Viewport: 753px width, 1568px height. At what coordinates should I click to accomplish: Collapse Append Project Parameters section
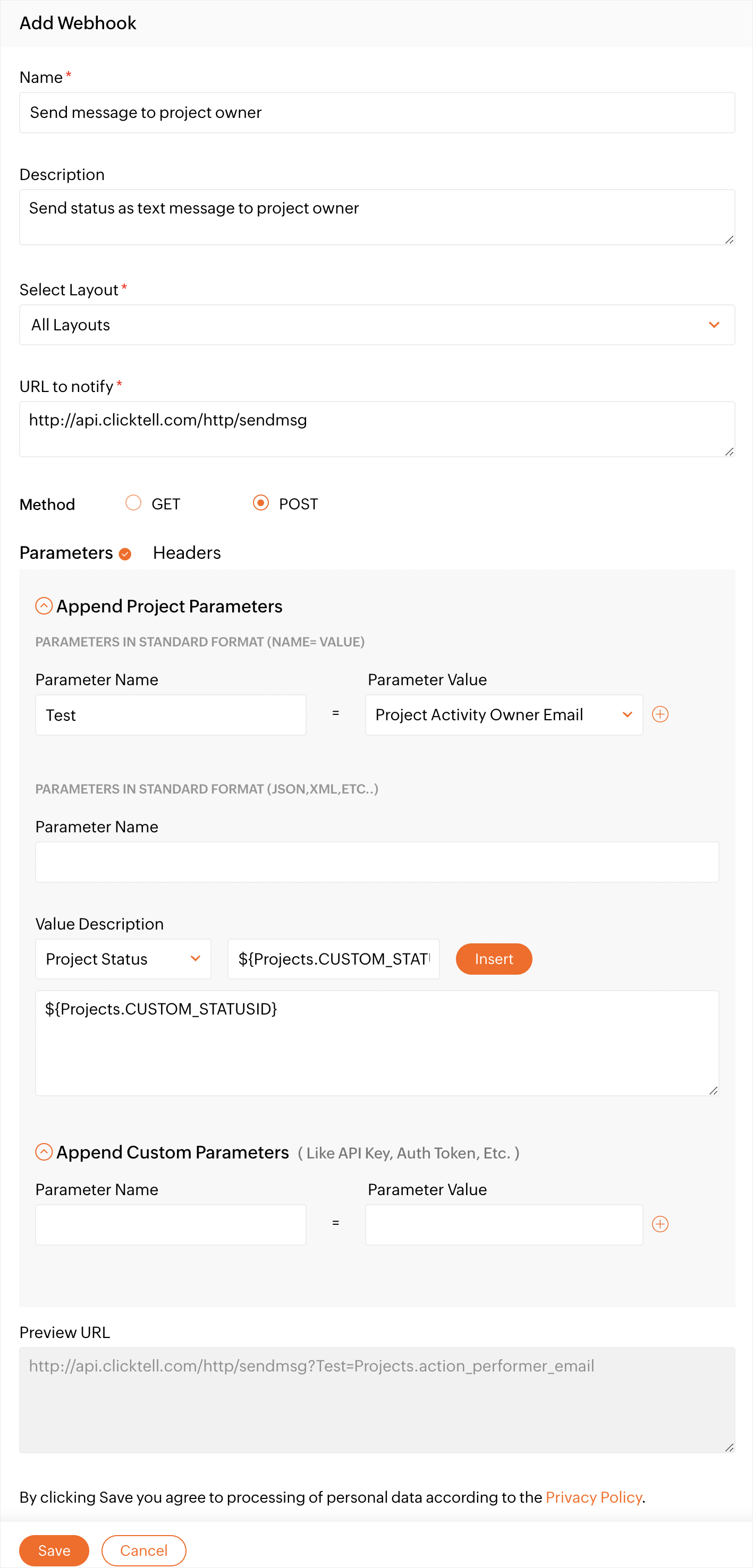tap(44, 606)
